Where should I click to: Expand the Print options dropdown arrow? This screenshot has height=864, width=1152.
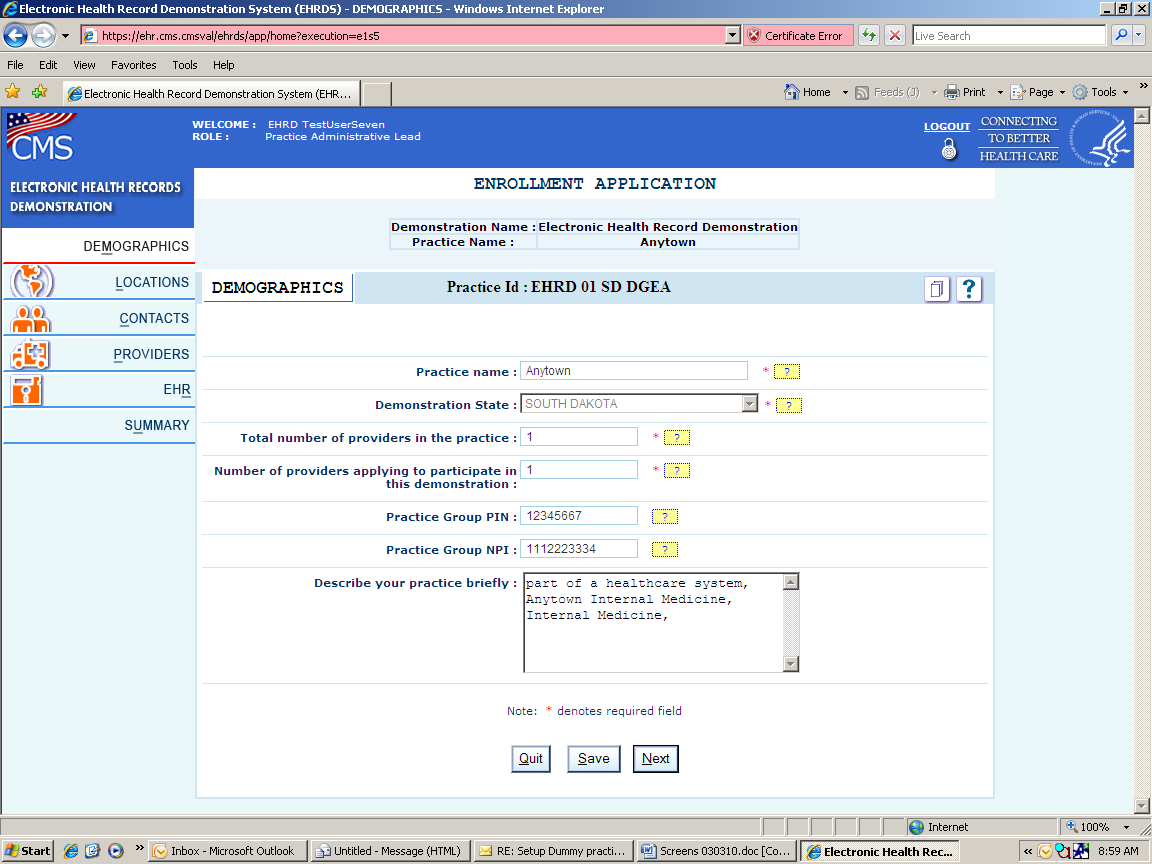1000,93
